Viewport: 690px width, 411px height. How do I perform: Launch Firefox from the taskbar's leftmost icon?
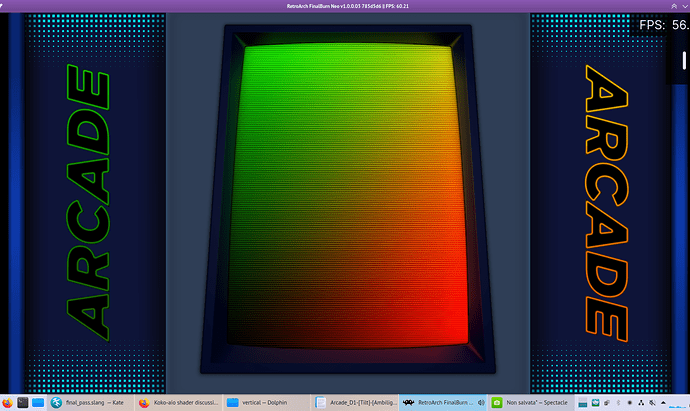(7, 403)
